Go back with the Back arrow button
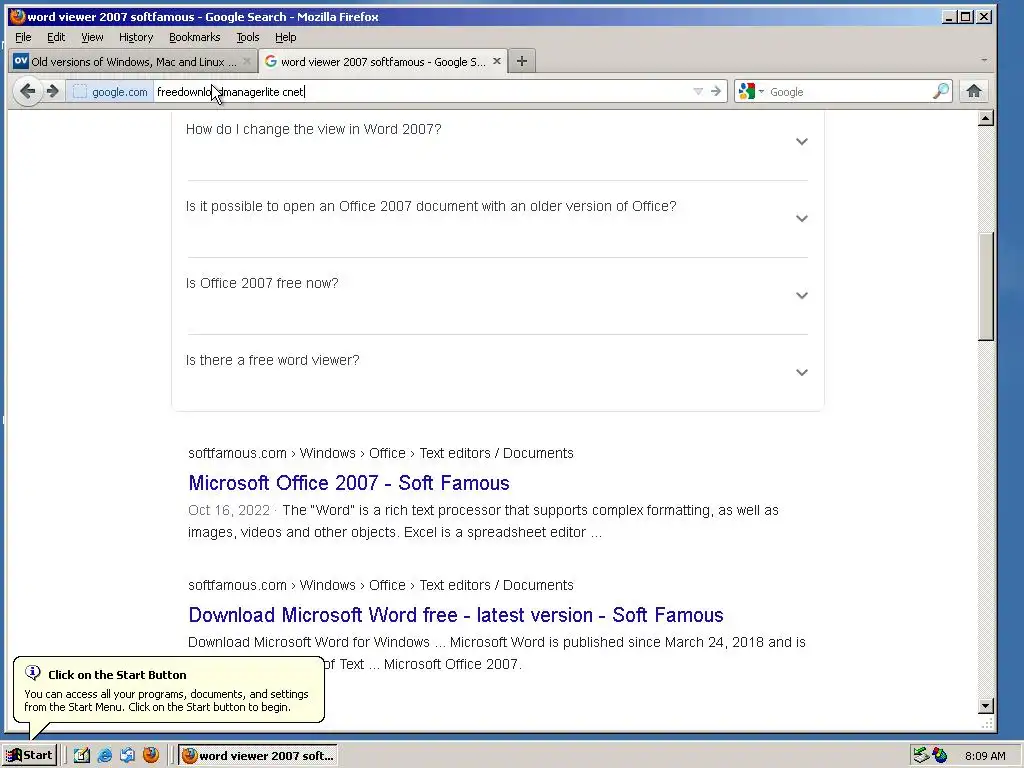This screenshot has height=768, width=1024. 27,91
